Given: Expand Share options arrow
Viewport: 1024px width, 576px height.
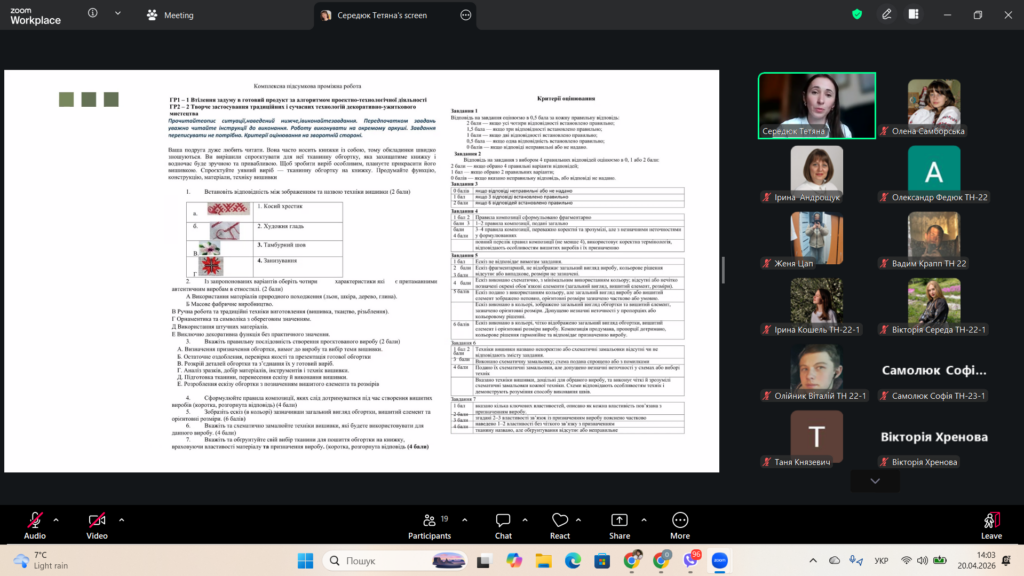Looking at the screenshot, I should [641, 520].
